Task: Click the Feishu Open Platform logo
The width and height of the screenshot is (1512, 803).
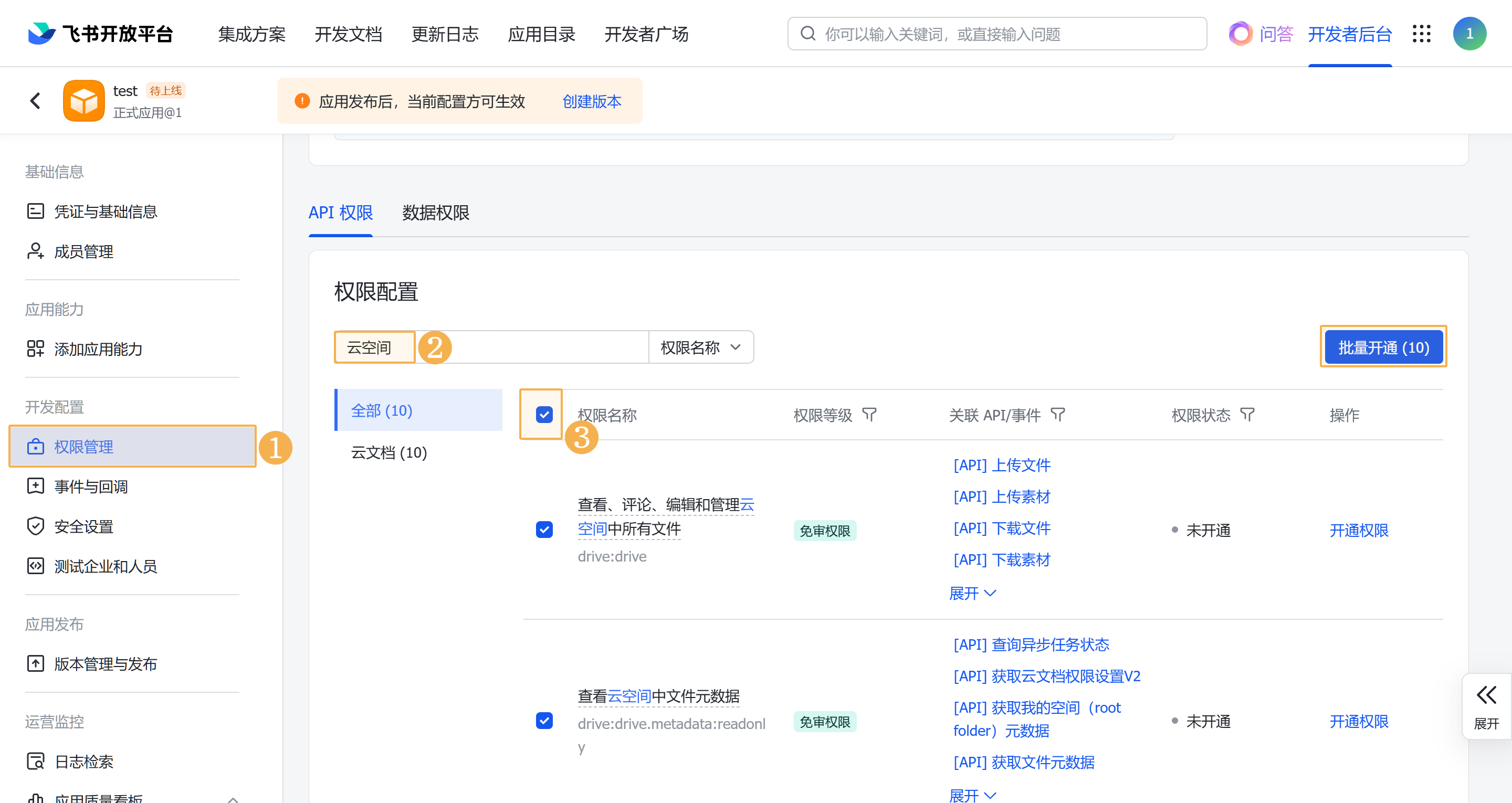Action: click(100, 34)
